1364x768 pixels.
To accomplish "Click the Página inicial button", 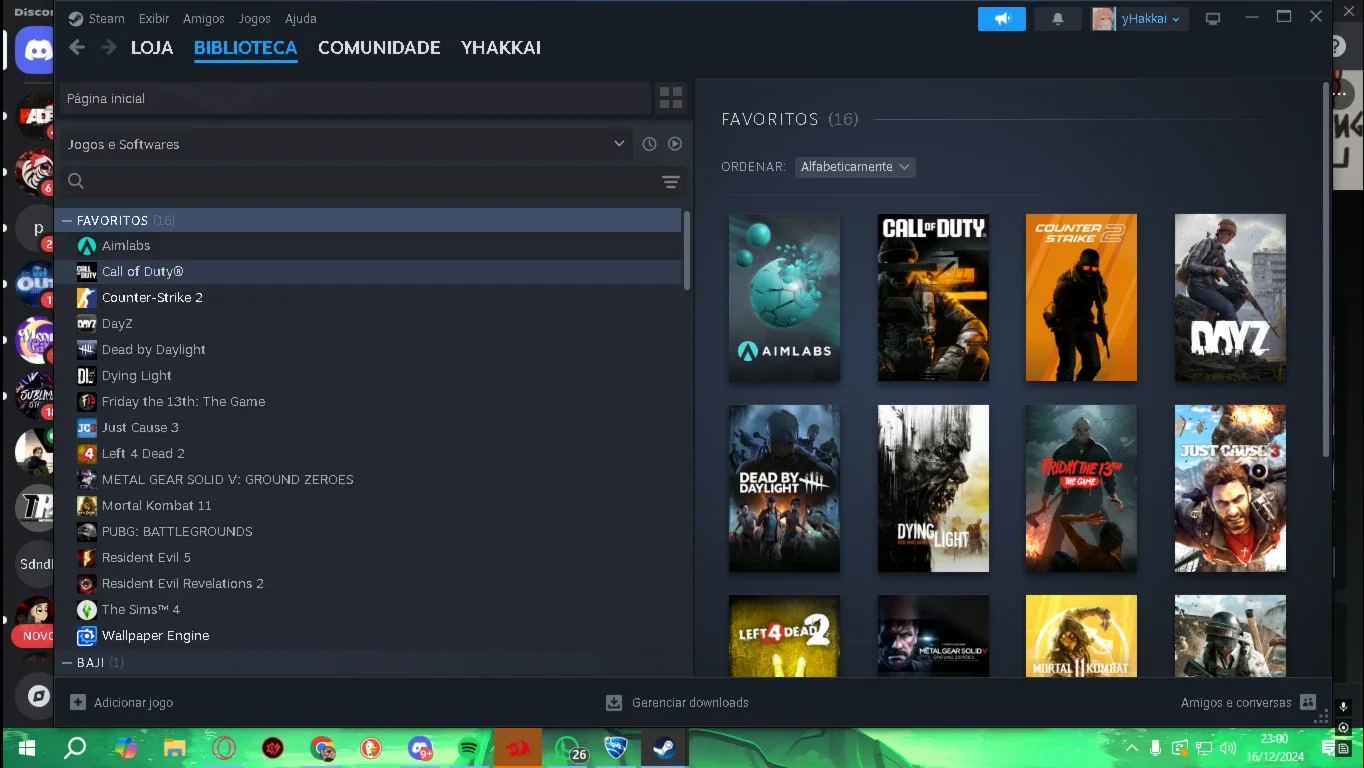I will (x=355, y=98).
